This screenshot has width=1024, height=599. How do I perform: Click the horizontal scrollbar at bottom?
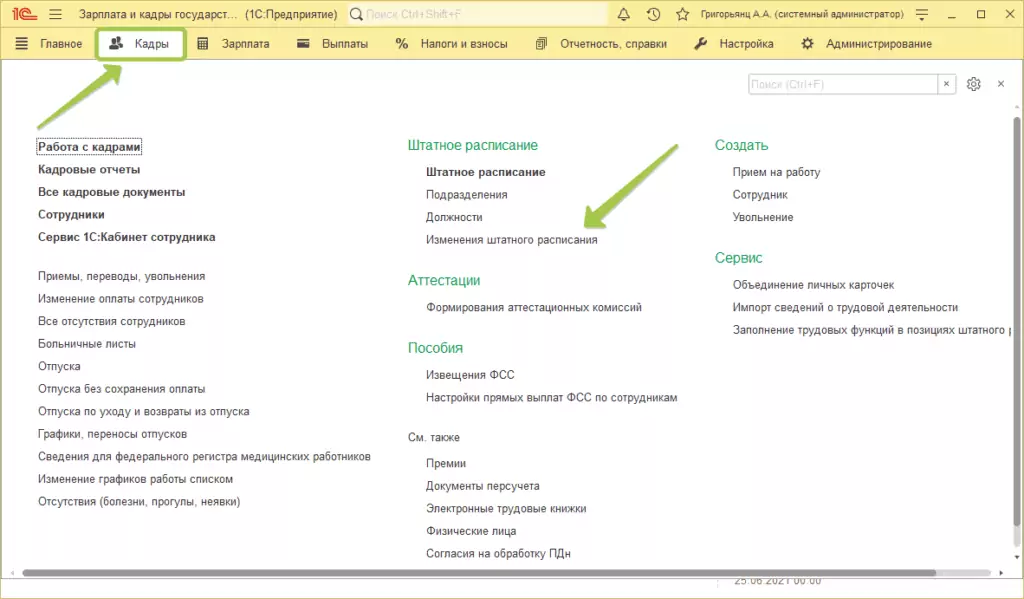[x=480, y=573]
